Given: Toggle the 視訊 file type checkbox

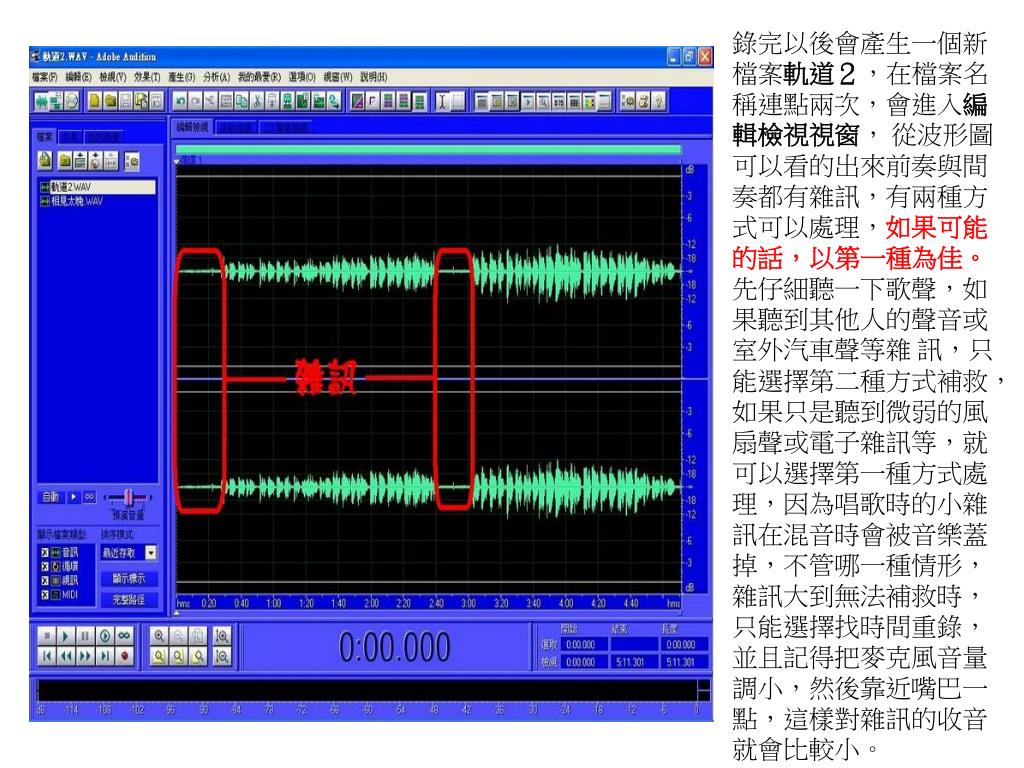Looking at the screenshot, I should 45,580.
